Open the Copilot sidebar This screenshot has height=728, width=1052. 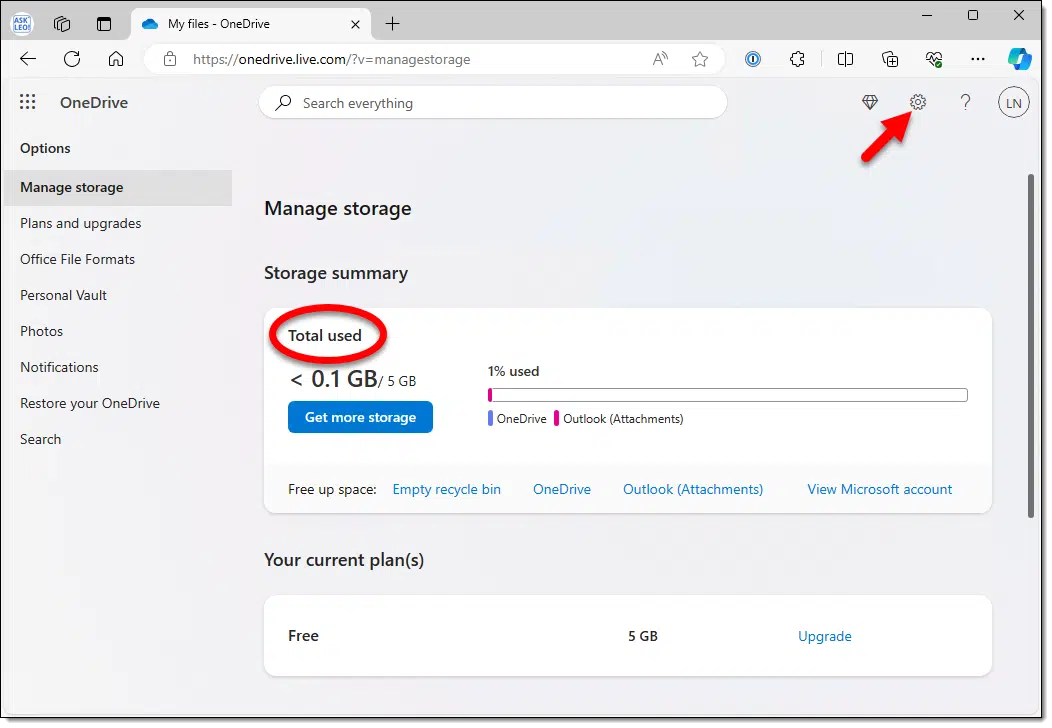click(1020, 59)
